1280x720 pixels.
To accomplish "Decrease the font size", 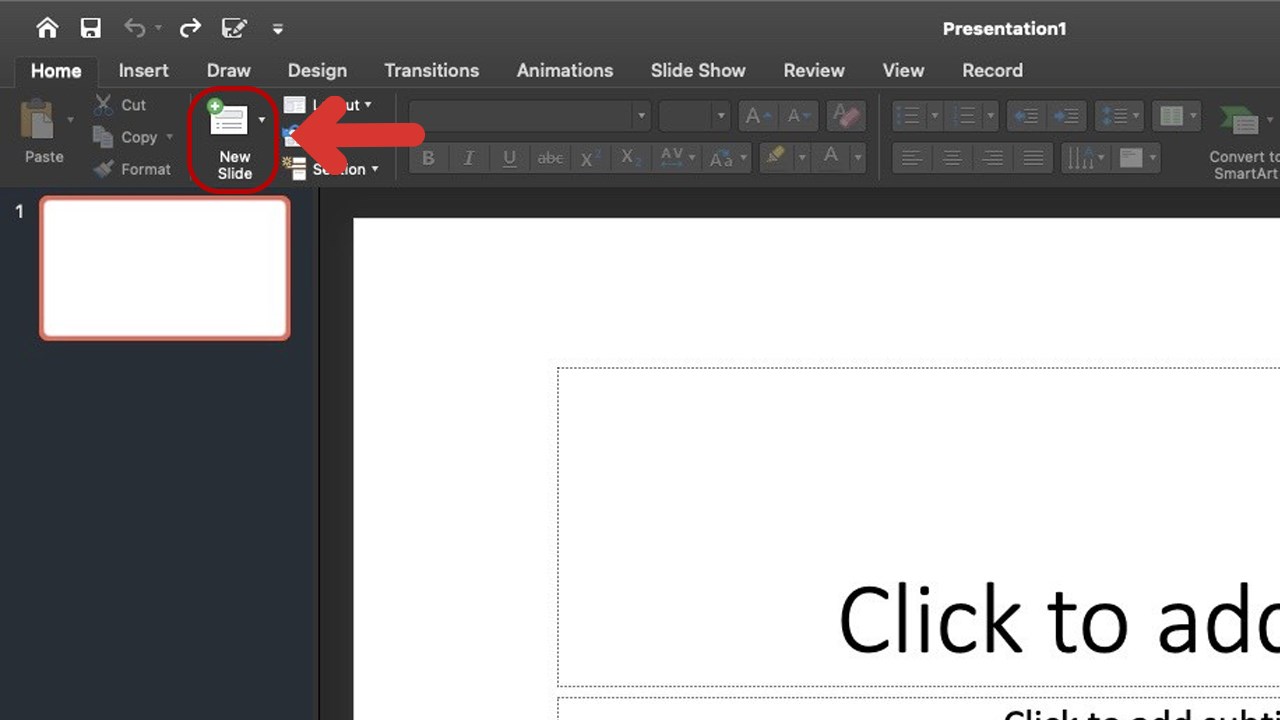I will [x=798, y=117].
